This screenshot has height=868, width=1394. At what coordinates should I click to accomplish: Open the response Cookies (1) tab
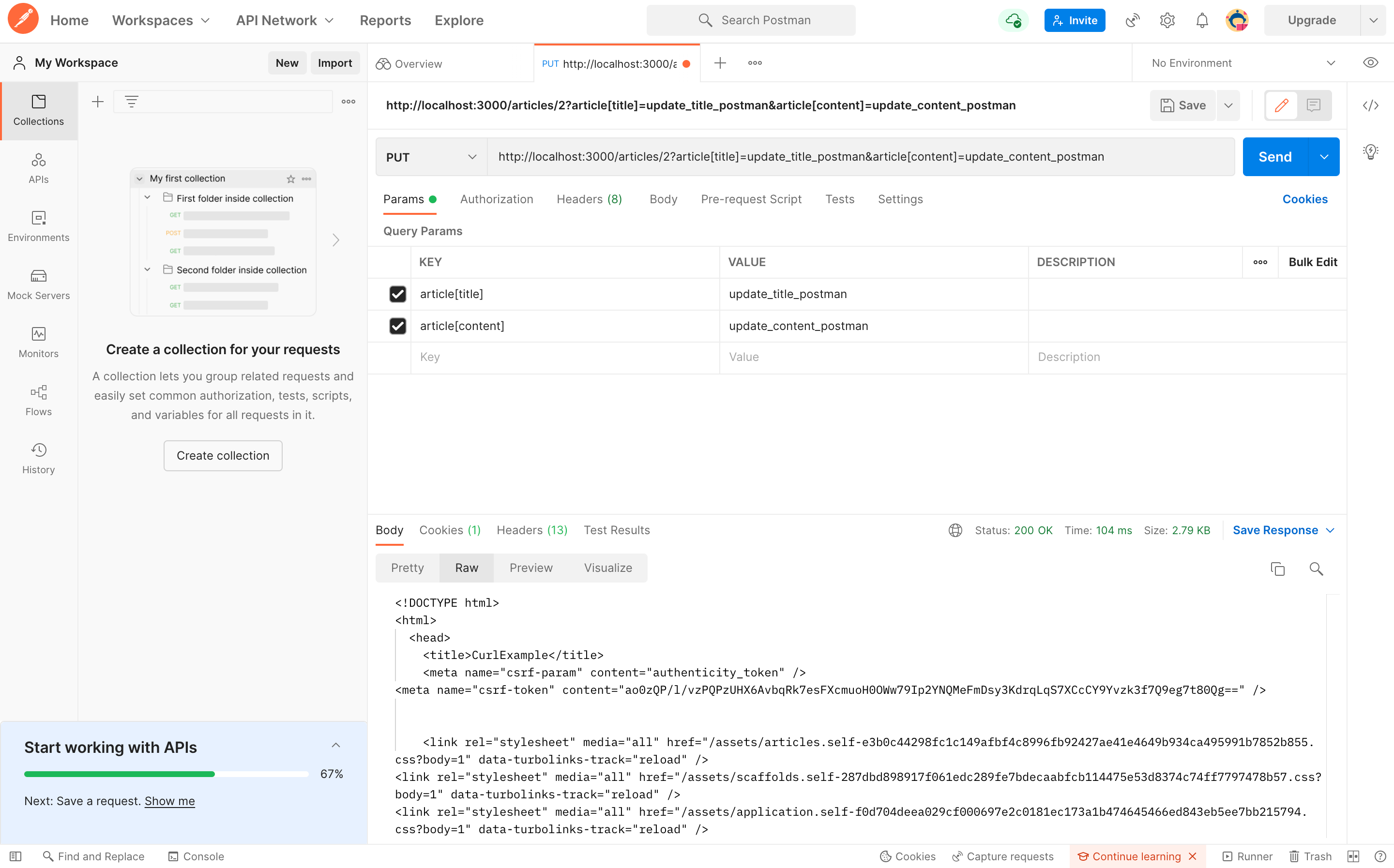coord(450,530)
